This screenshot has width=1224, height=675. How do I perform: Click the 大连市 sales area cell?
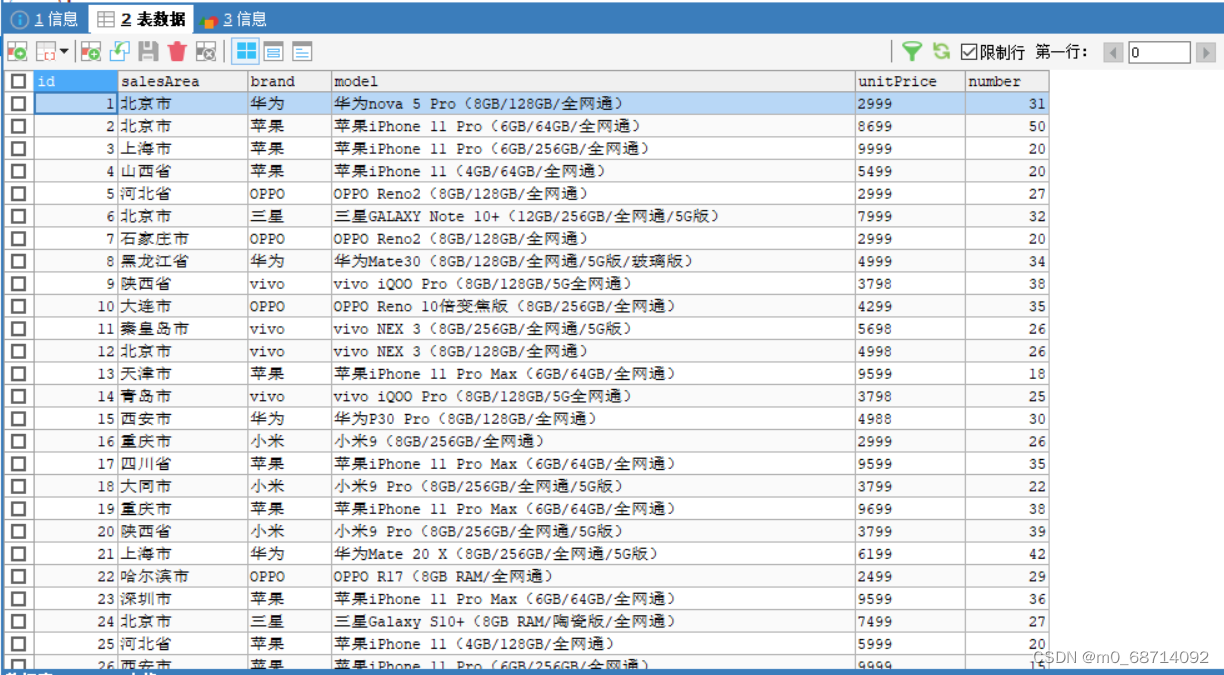(x=182, y=306)
